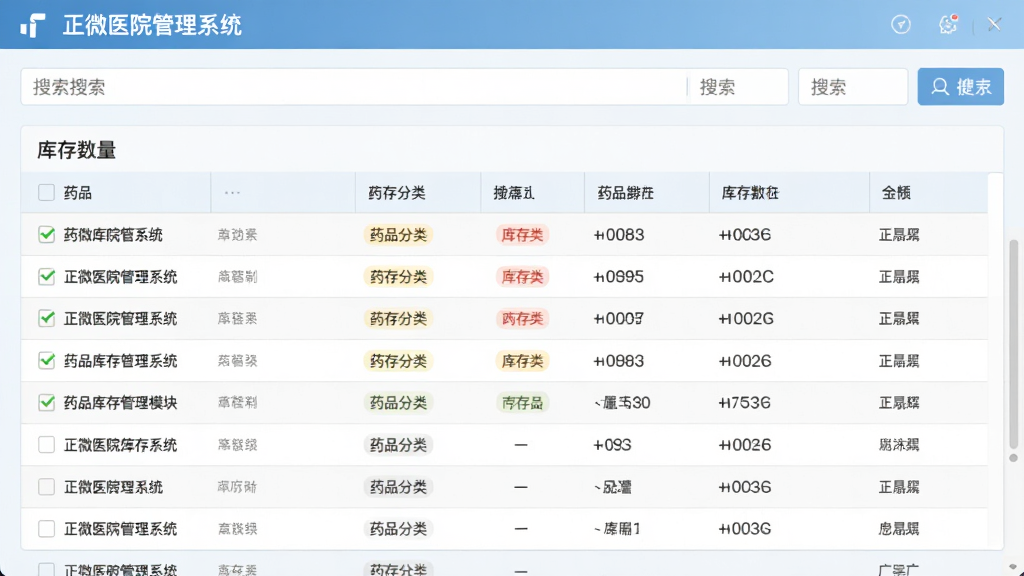The width and height of the screenshot is (1024, 576).
Task: Open the compass navigation icon in title bar
Action: [901, 25]
